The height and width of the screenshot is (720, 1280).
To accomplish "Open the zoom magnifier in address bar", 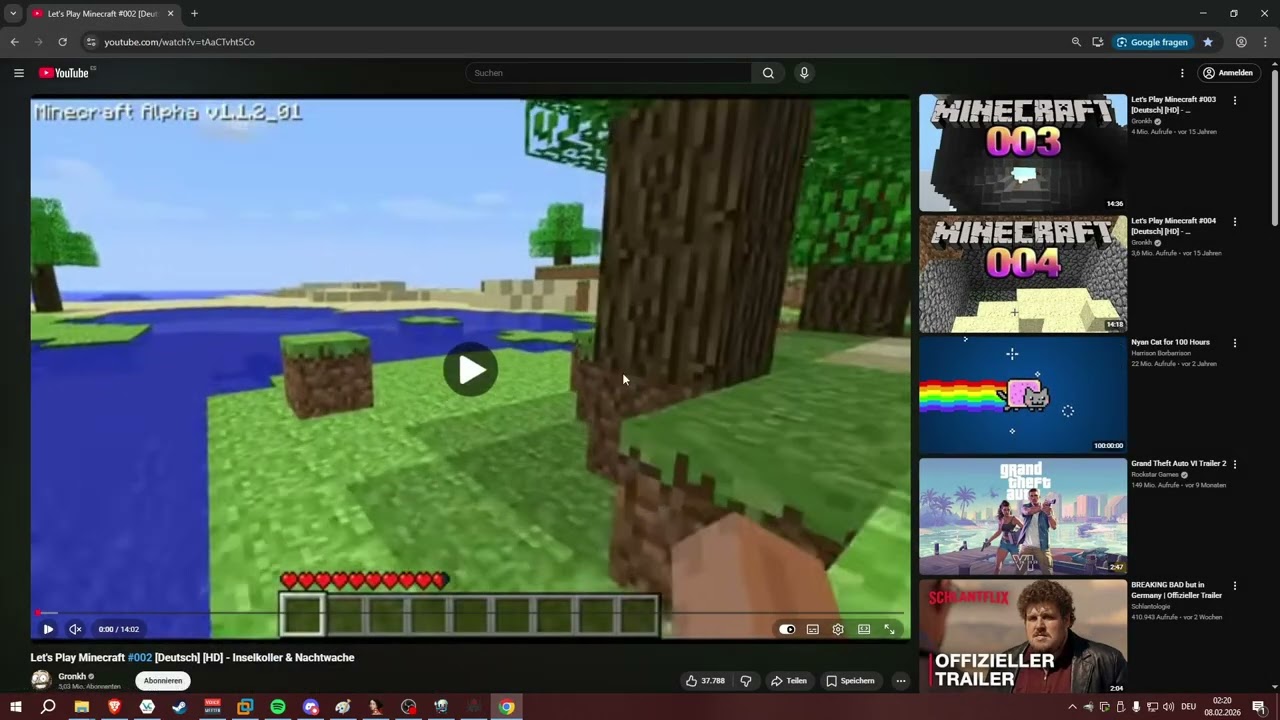I will (x=1076, y=42).
